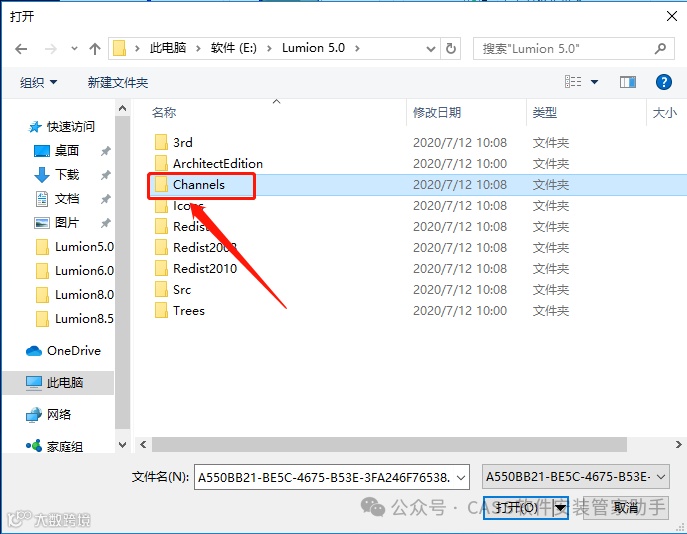This screenshot has height=534, width=687.
Task: Sort by 类型 column header
Action: [x=545, y=113]
